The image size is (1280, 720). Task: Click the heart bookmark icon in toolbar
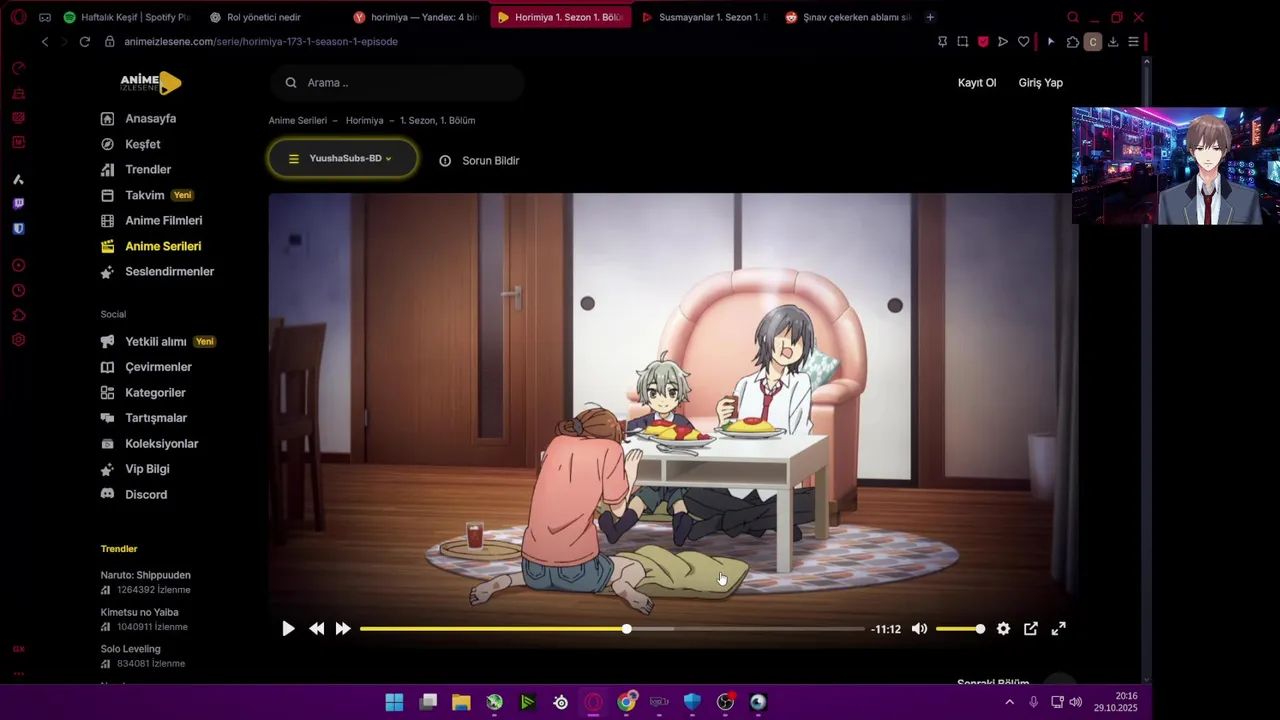click(1023, 42)
